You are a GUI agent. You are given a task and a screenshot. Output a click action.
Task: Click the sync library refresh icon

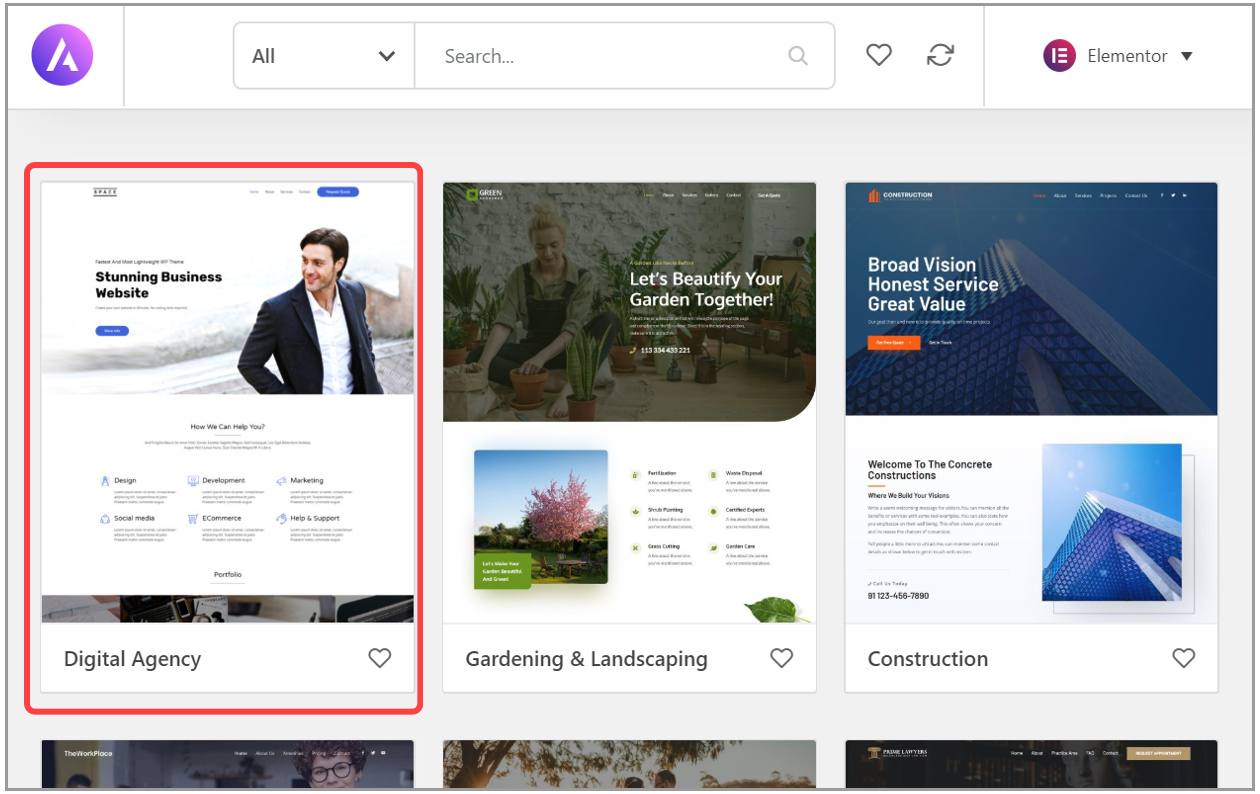click(940, 56)
